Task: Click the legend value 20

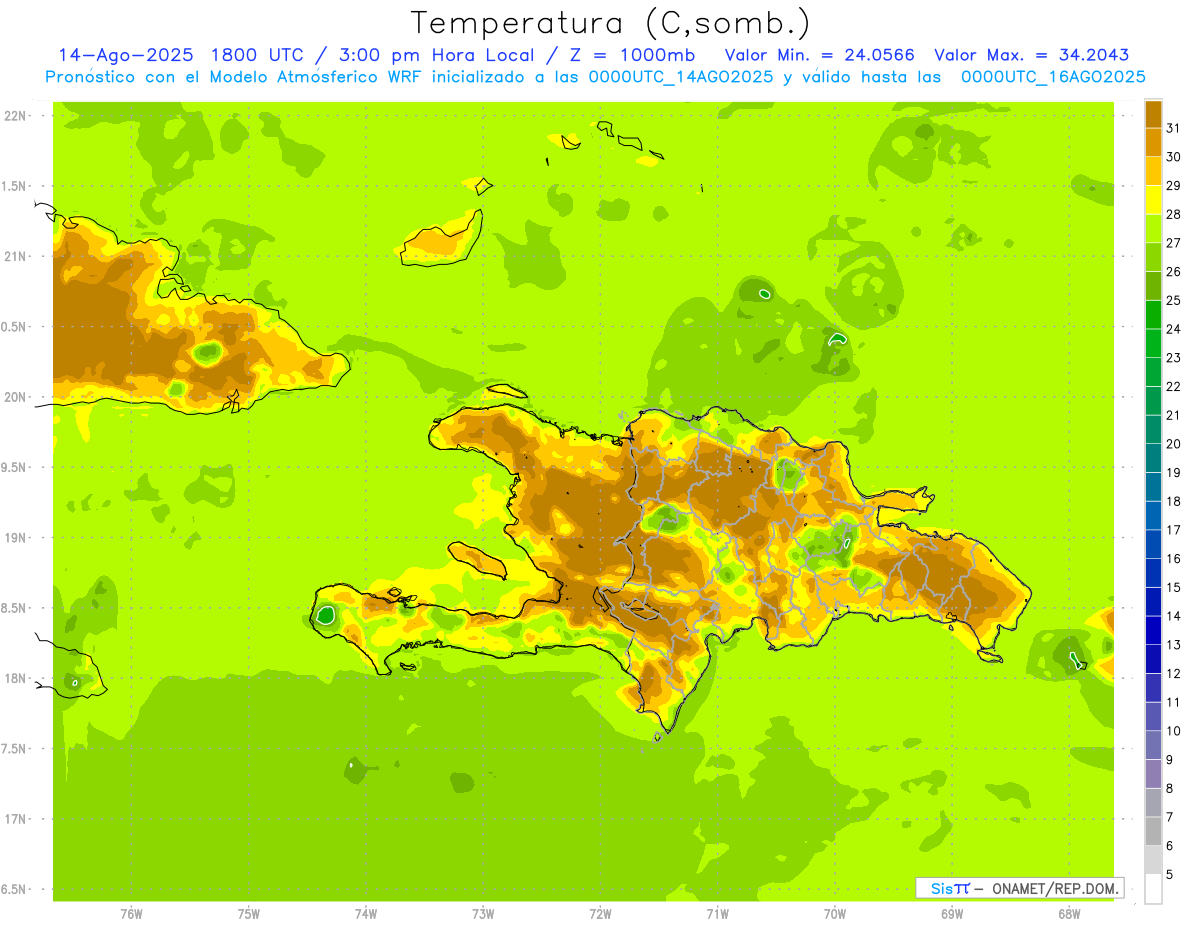Action: tap(1173, 444)
